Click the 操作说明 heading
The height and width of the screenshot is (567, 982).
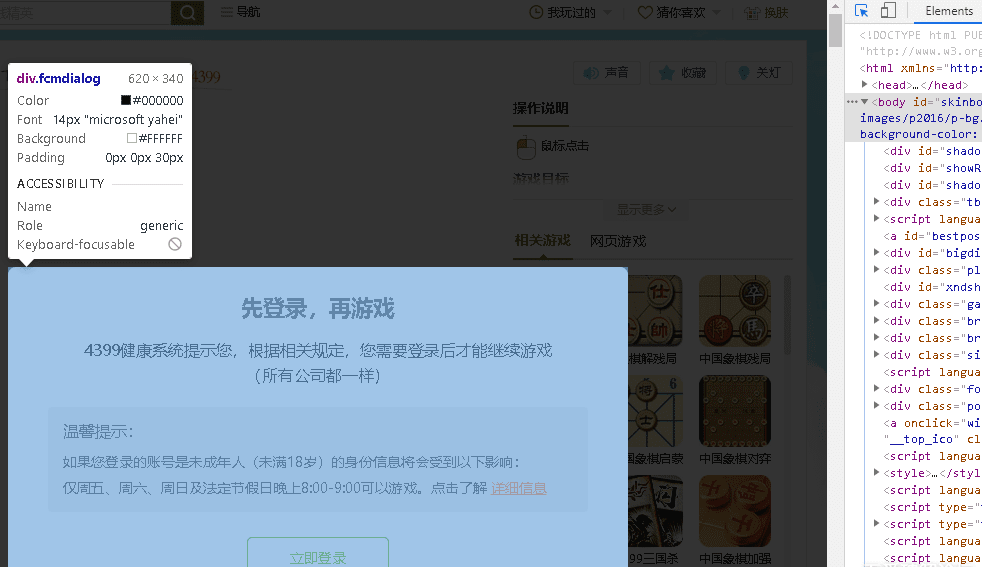tap(540, 108)
